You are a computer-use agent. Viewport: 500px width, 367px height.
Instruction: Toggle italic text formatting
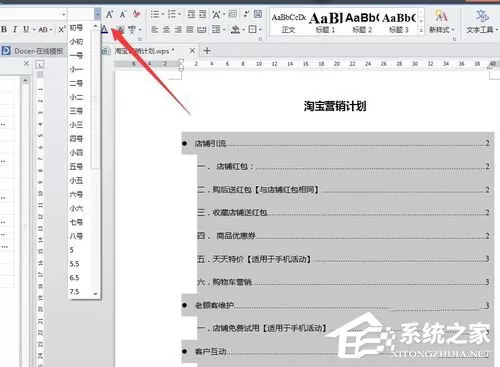coord(15,29)
